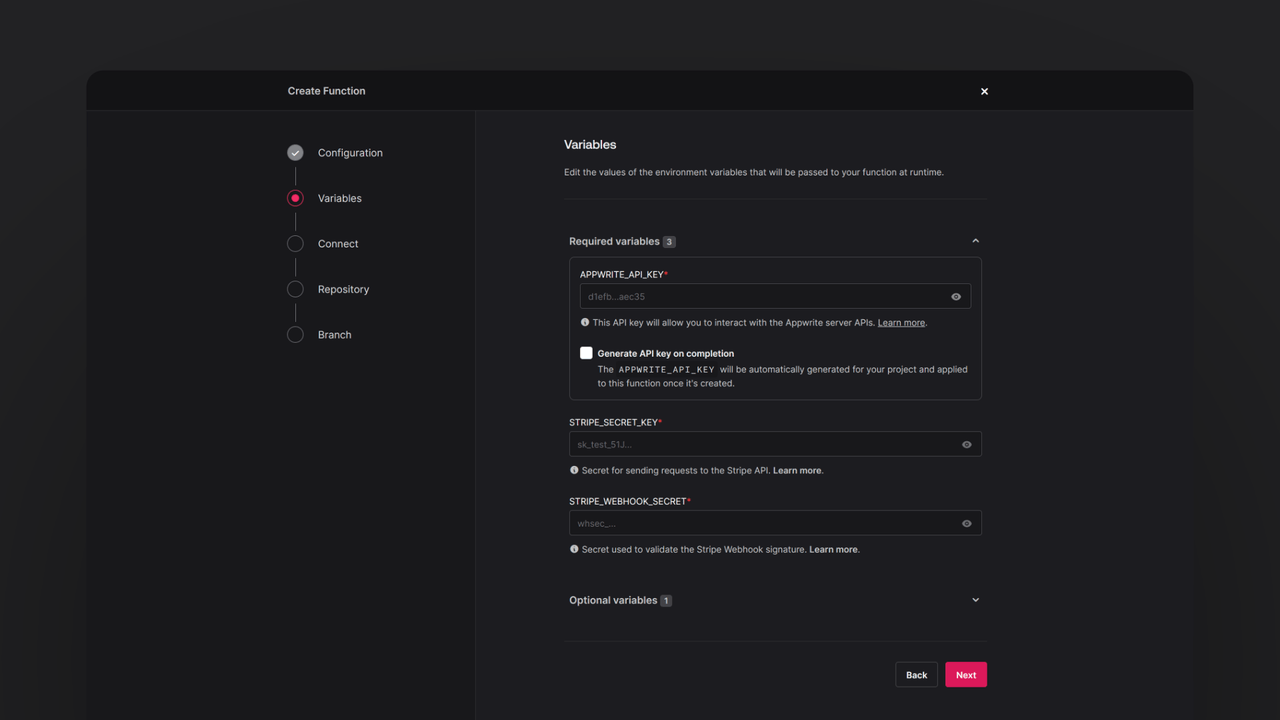Click the Optional variables heading text
The height and width of the screenshot is (720, 1280).
(x=613, y=600)
